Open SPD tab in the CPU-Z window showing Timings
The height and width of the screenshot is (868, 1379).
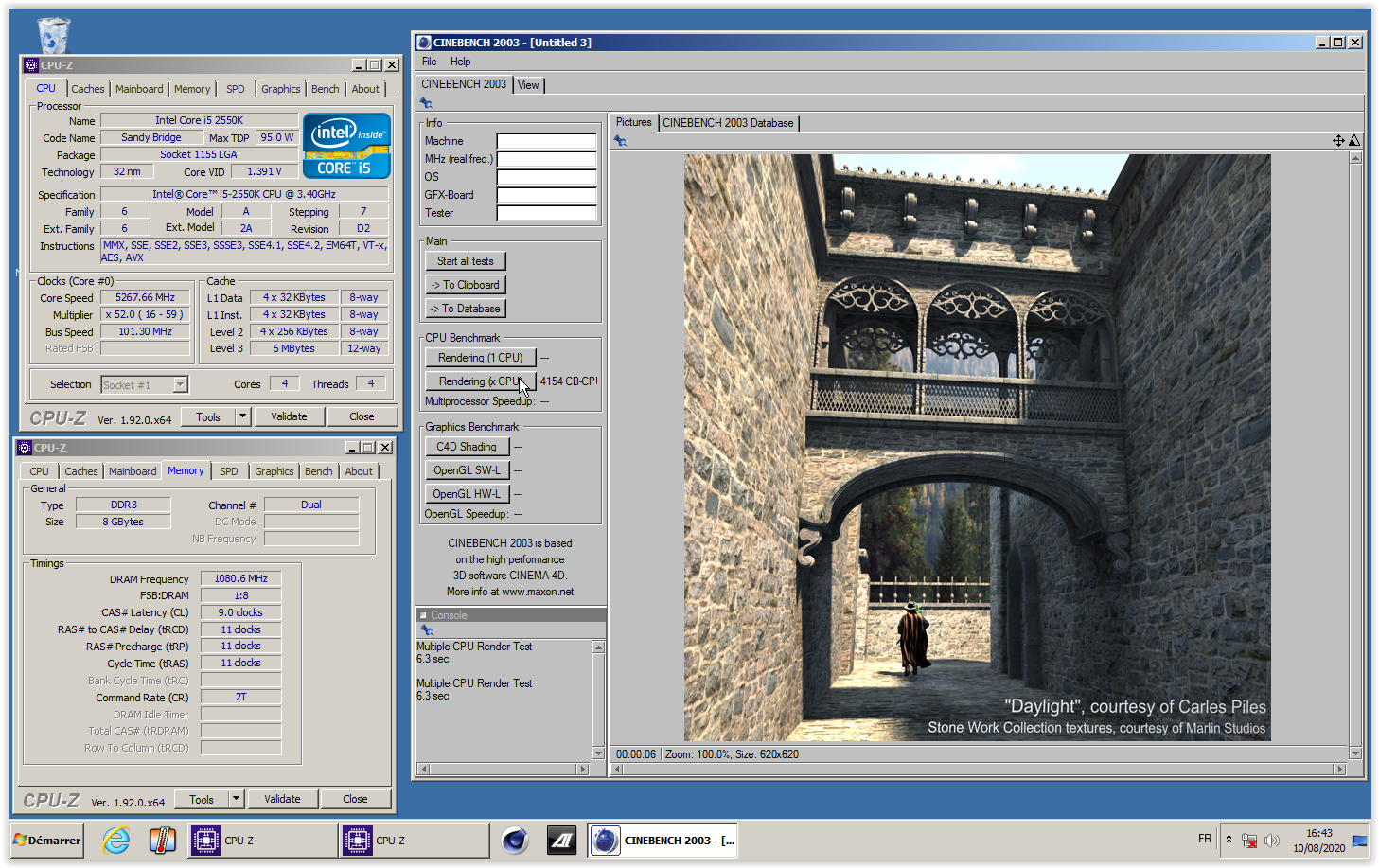click(228, 471)
